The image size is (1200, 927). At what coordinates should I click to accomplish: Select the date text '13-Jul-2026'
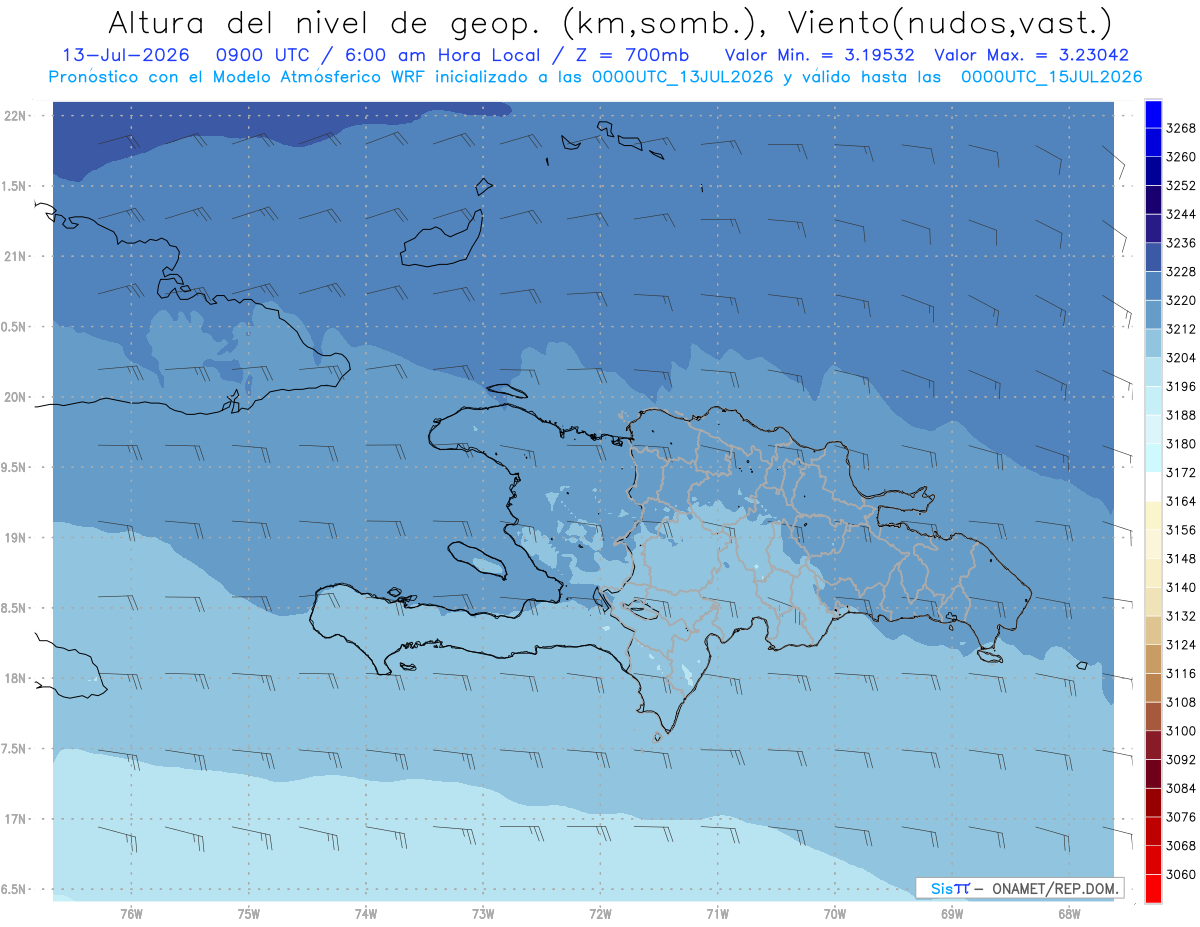tap(124, 55)
